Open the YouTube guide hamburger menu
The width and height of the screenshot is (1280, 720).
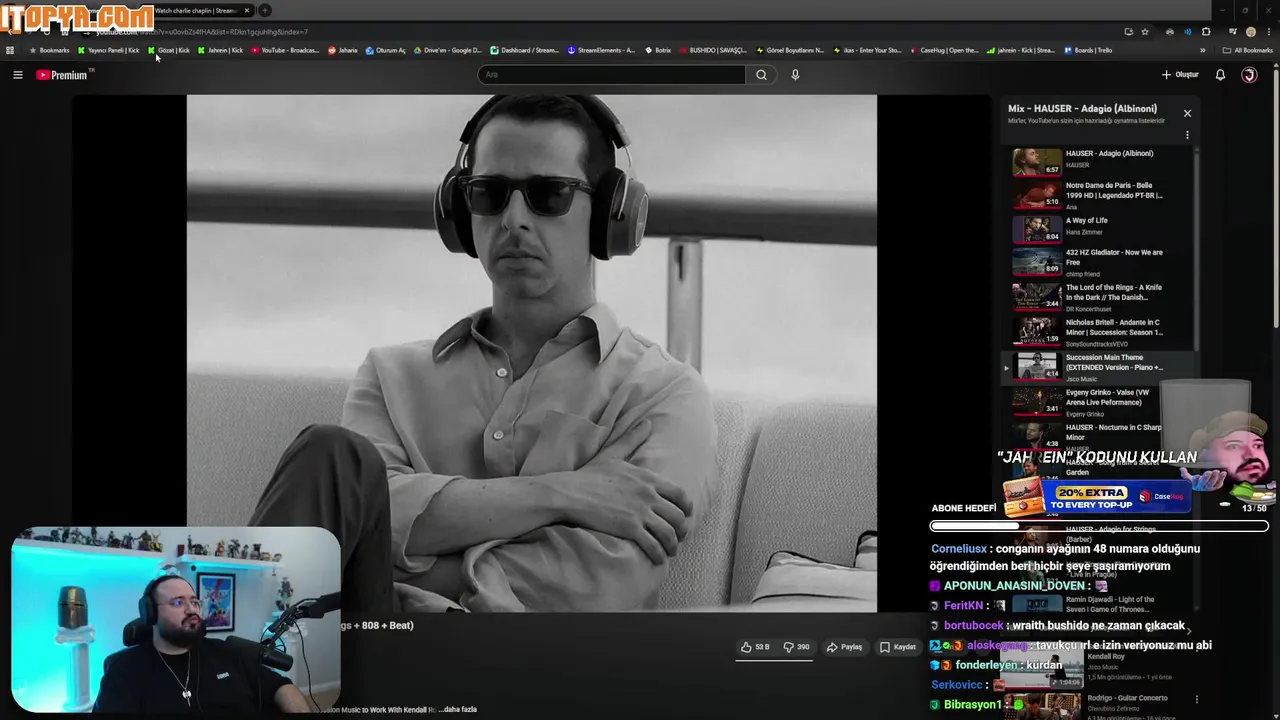point(18,75)
